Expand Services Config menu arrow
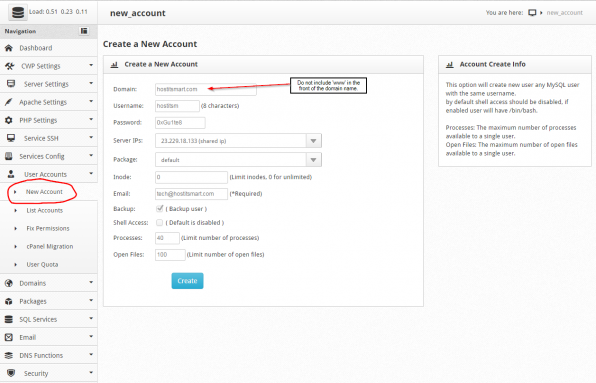This screenshot has height=383, width=596. [x=91, y=155]
